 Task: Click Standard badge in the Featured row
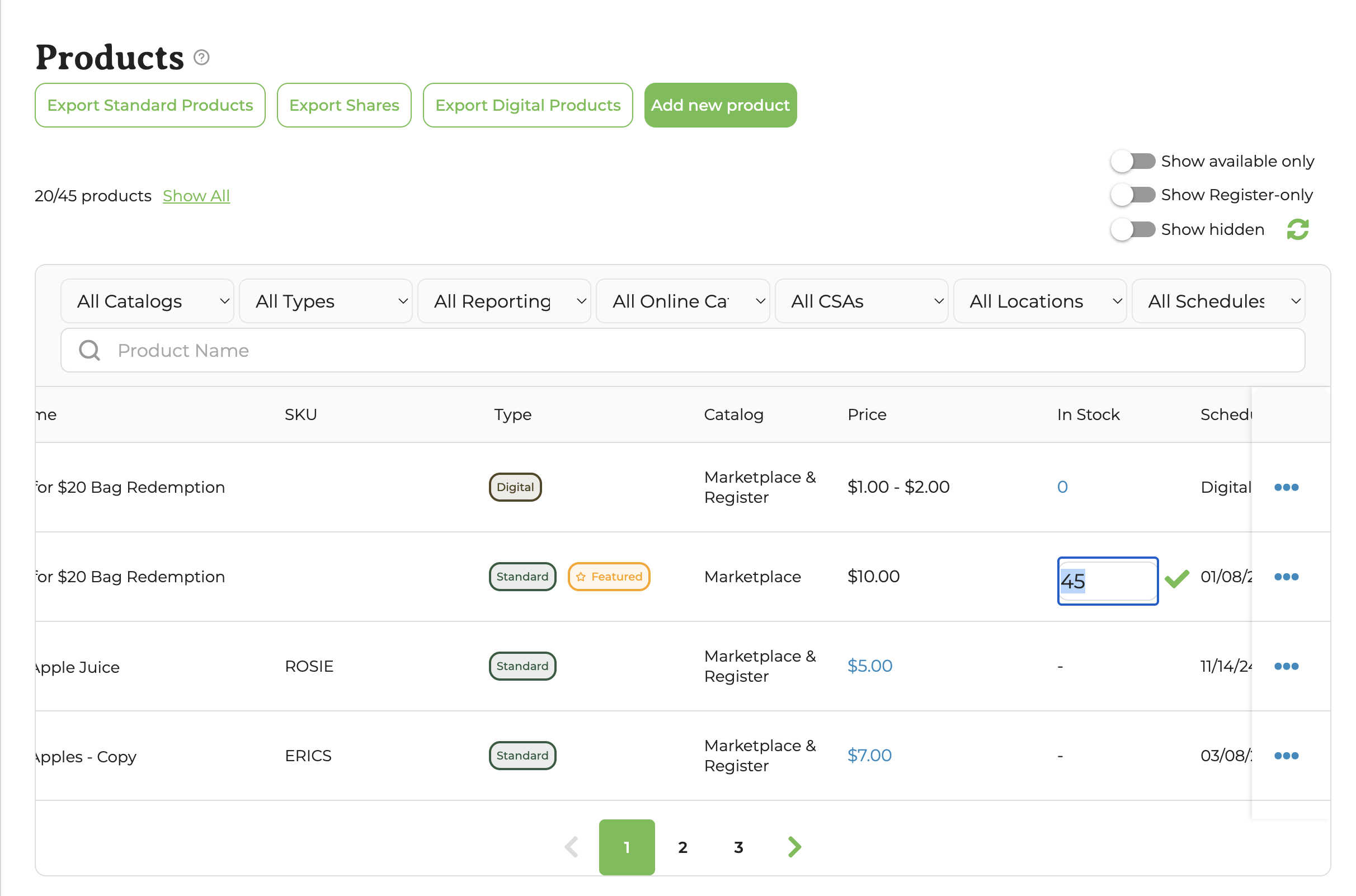pos(522,577)
